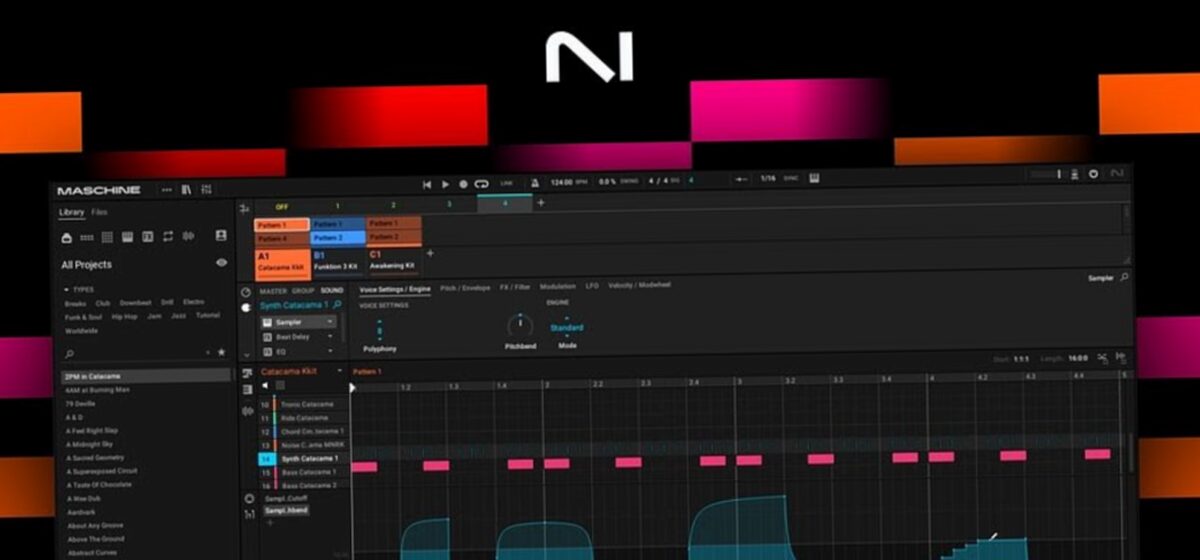Open the Modulation page
Screen dimensions: 1200x560
click(x=557, y=287)
